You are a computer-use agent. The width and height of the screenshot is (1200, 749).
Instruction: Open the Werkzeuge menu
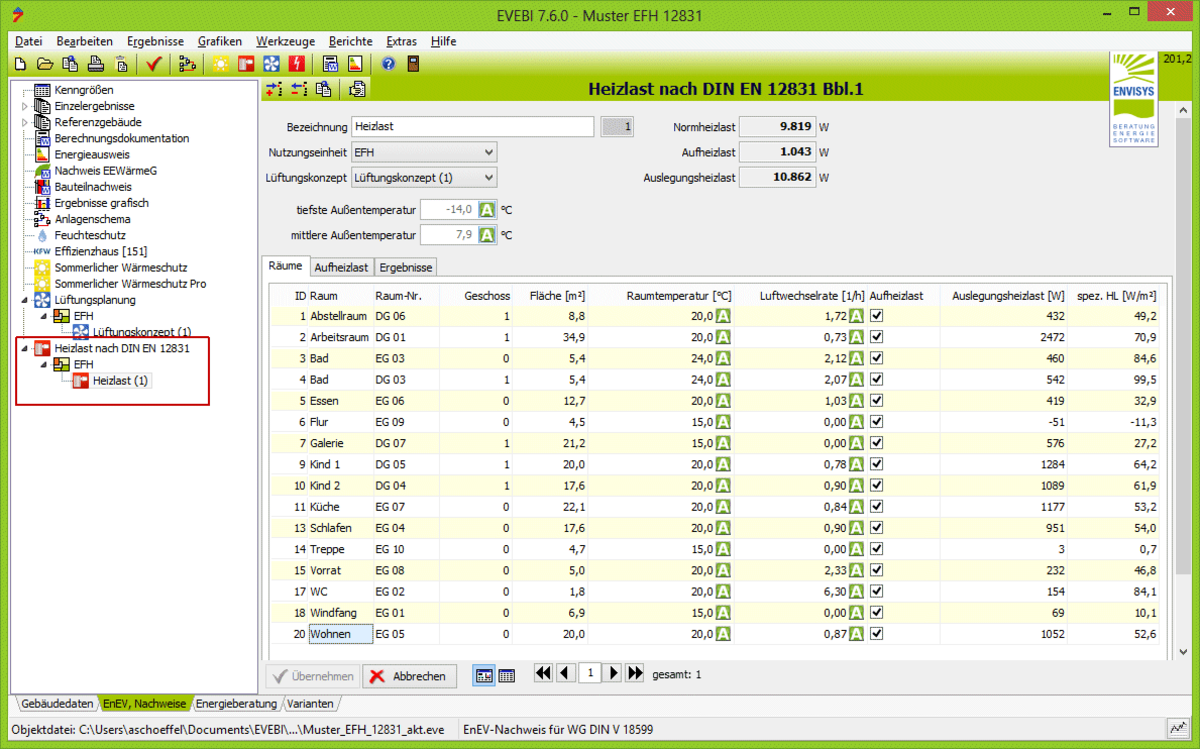click(285, 41)
